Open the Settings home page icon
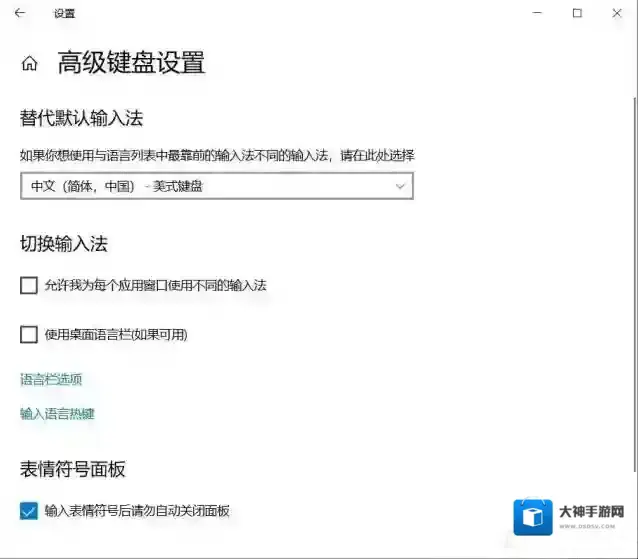638x559 pixels. point(29,64)
